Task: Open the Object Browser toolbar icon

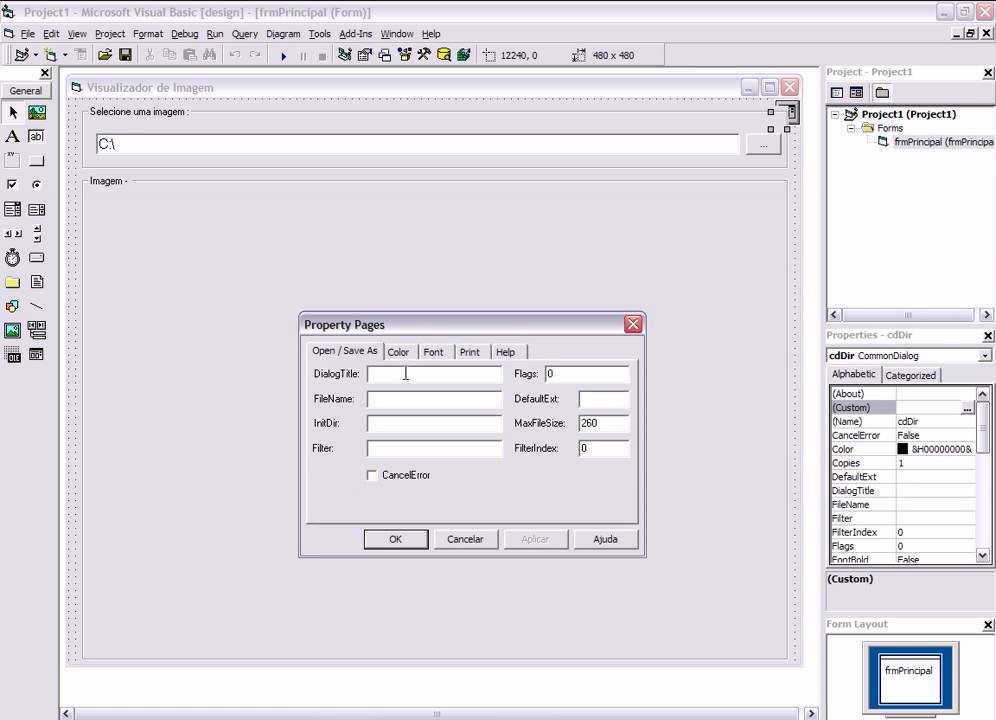Action: coord(404,55)
